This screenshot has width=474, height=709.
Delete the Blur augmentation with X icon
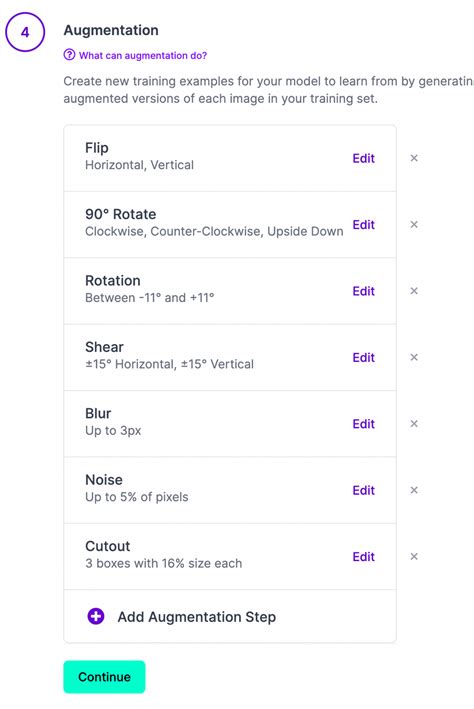pos(414,424)
